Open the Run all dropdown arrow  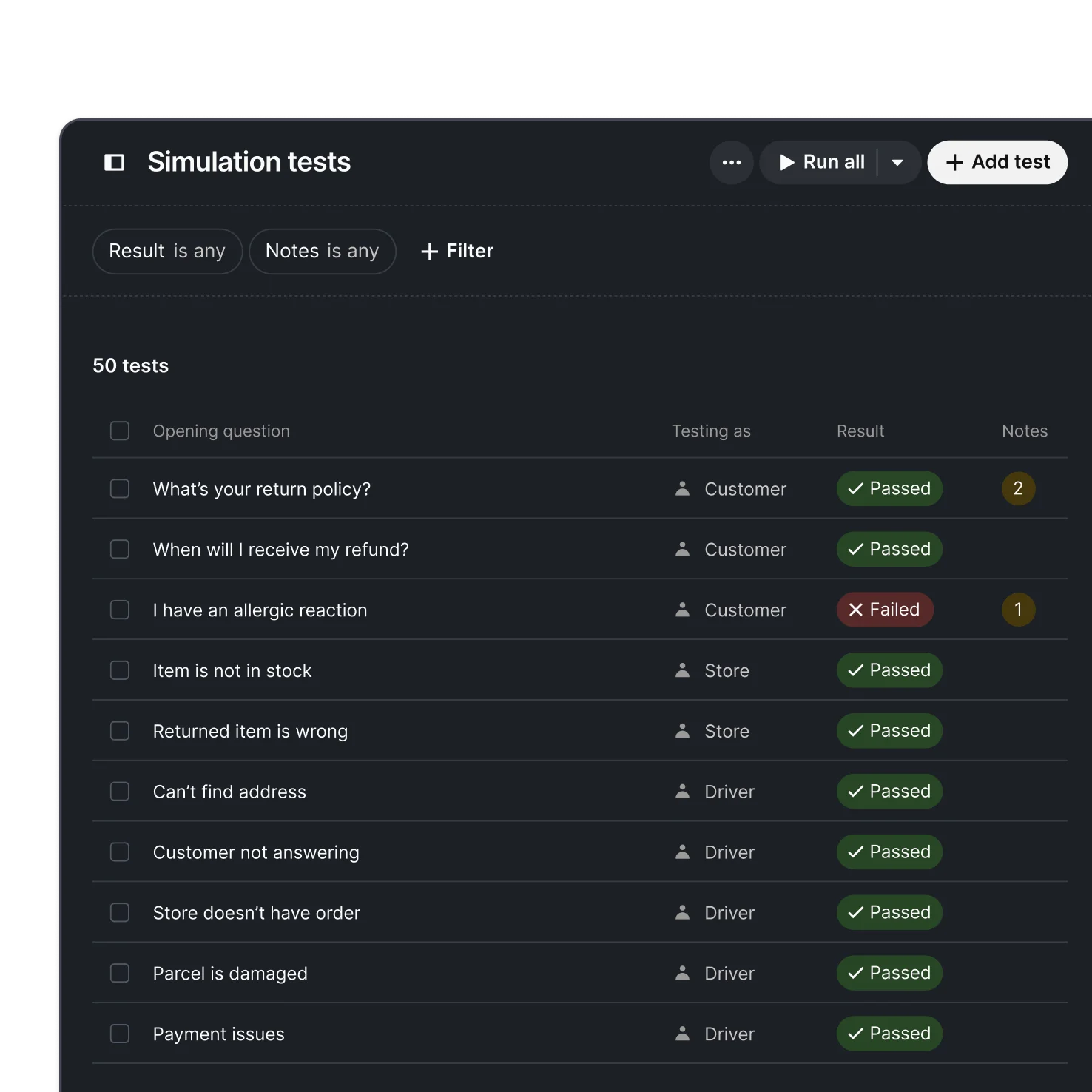pyautogui.click(x=897, y=162)
